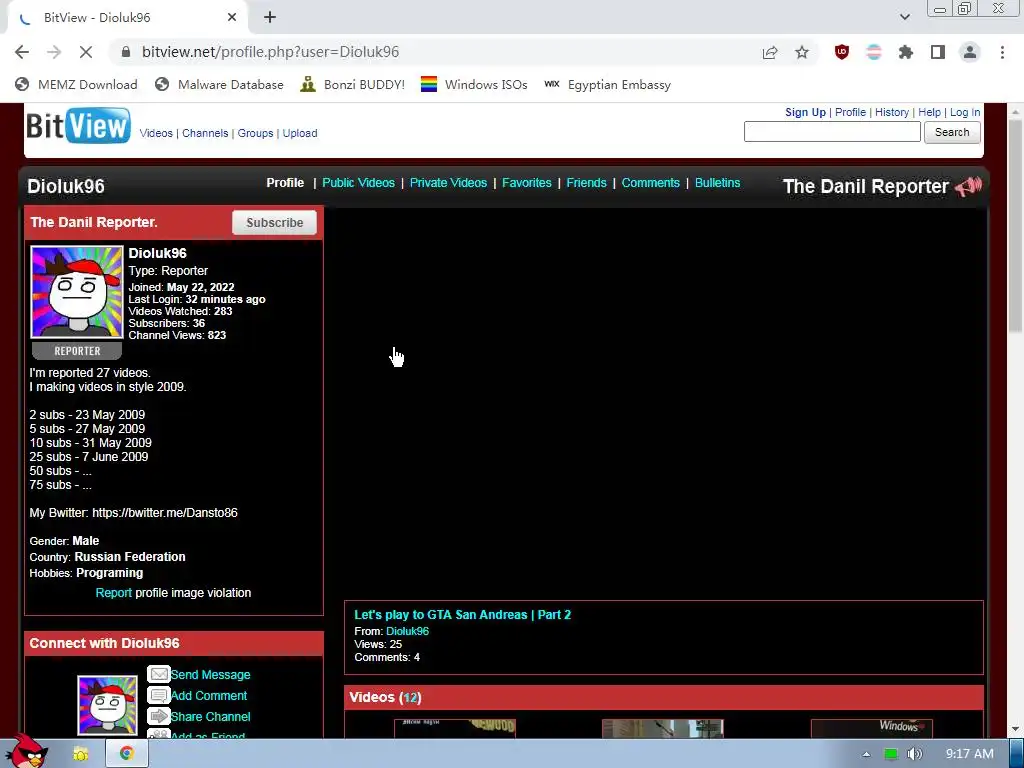Click the browser forward arrow
1024x768 pixels.
54,52
